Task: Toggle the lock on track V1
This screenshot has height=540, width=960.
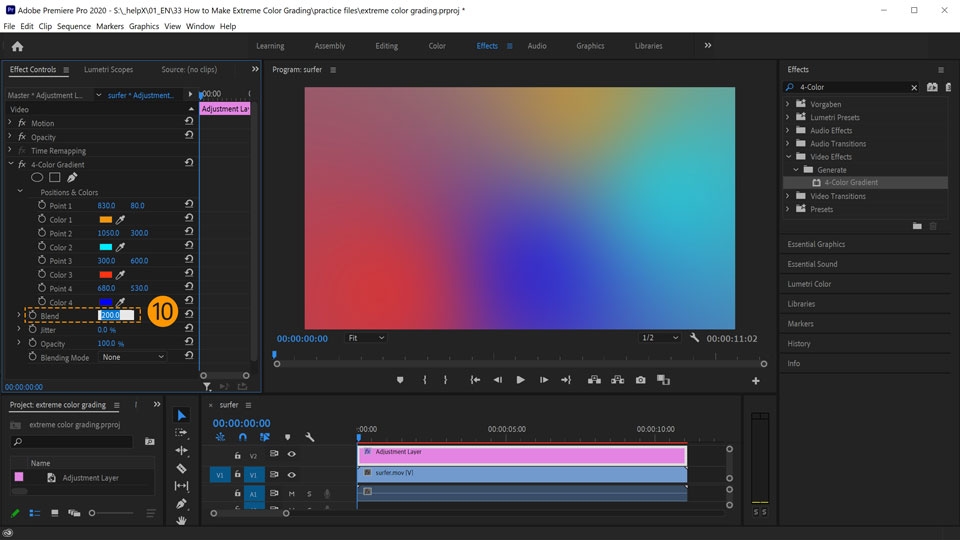Action: point(237,475)
